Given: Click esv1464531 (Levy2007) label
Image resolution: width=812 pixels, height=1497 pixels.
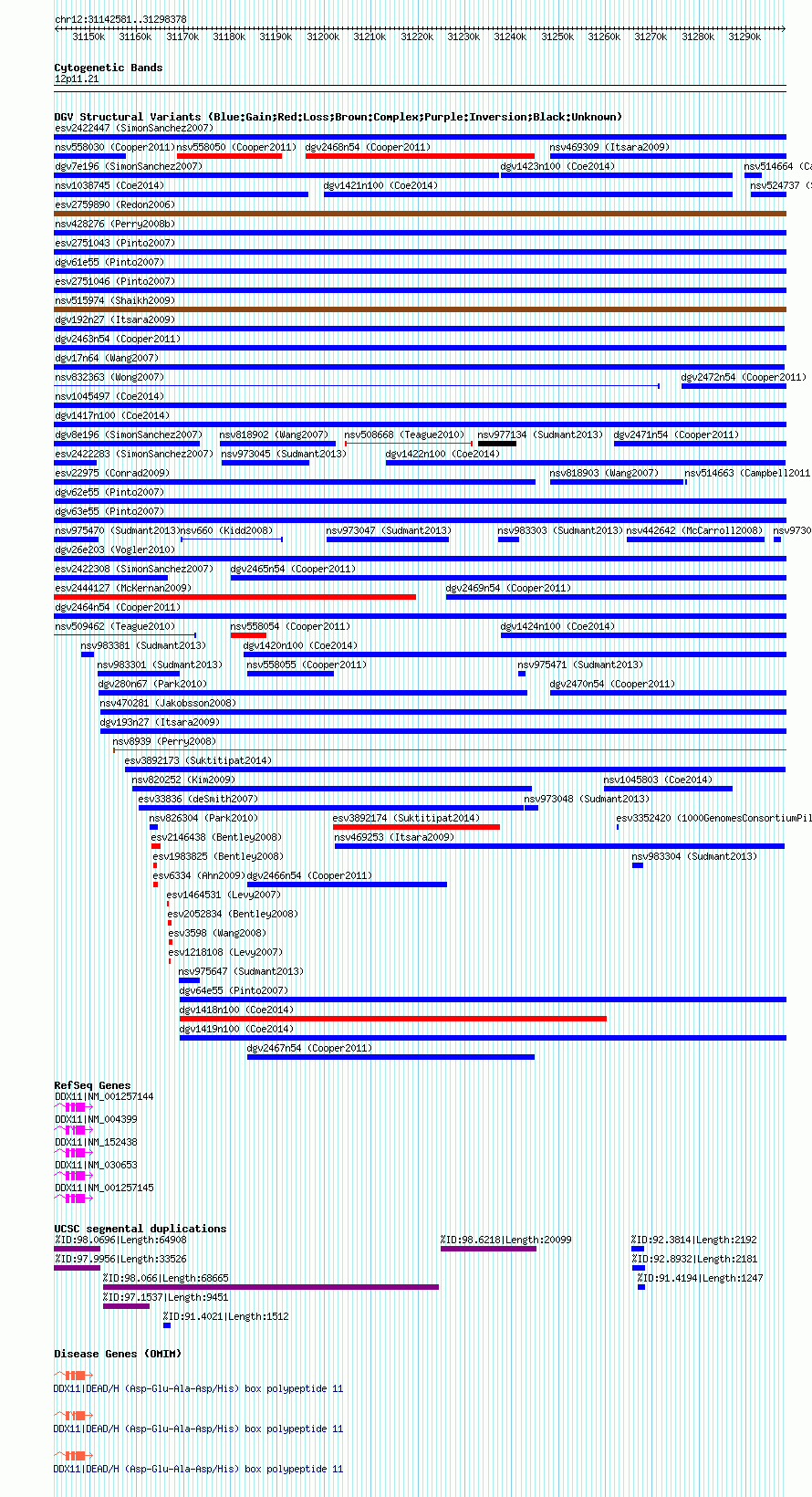Looking at the screenshot, I should (224, 895).
